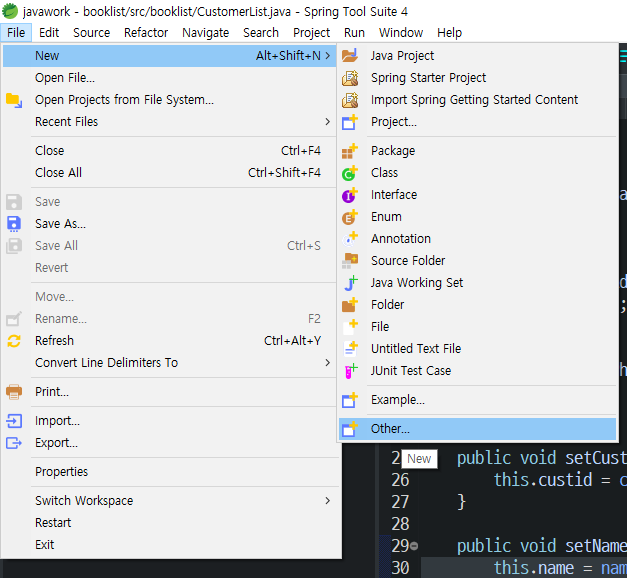Open the Refactor menu
Image resolution: width=627 pixels, height=578 pixels.
click(146, 32)
